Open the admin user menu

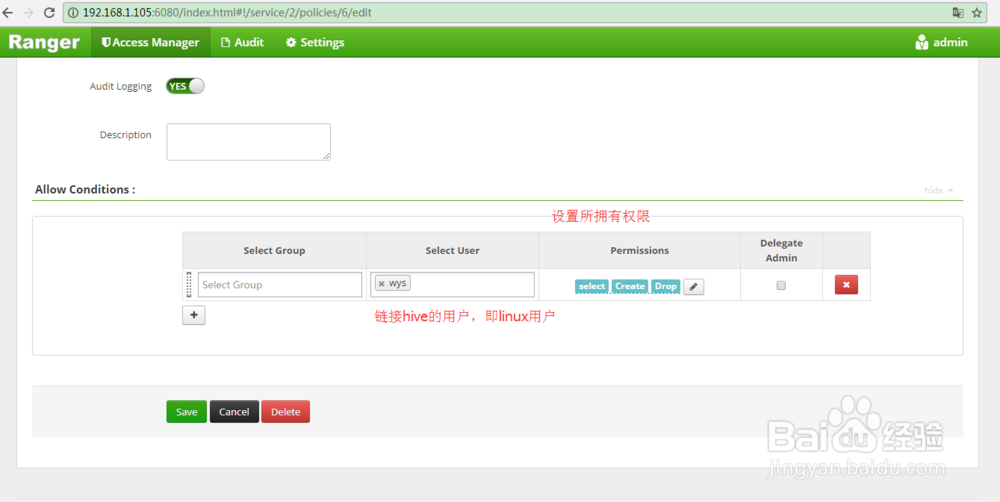[x=941, y=42]
